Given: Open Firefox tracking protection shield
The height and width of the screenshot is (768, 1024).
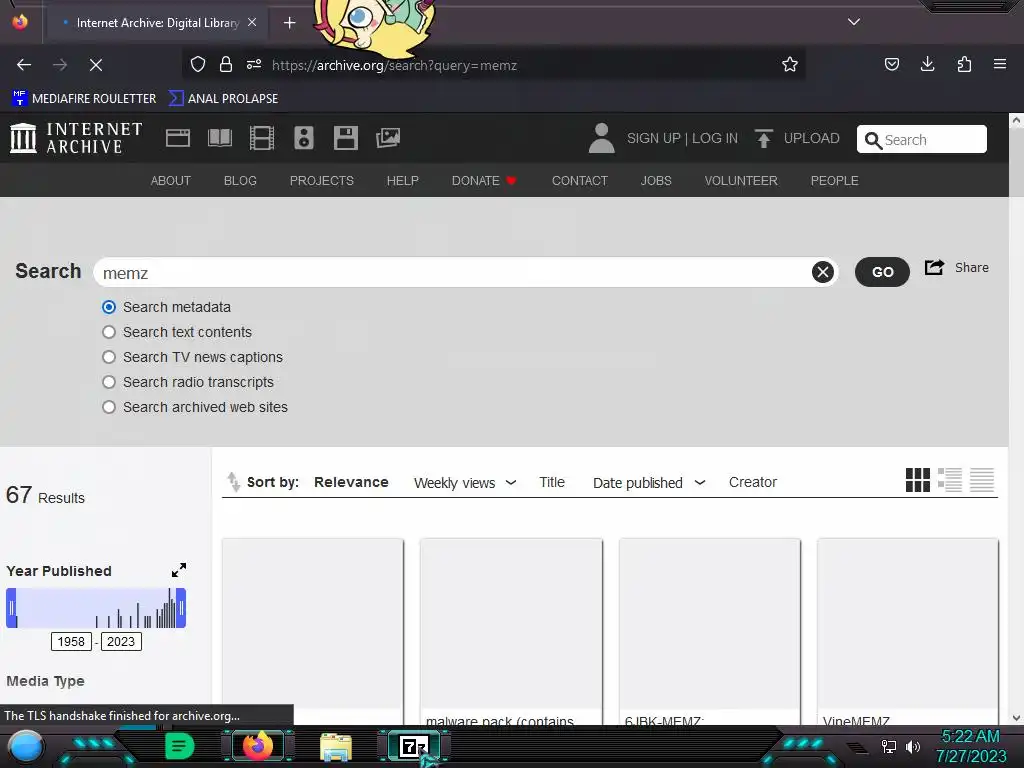Looking at the screenshot, I should [x=198, y=65].
